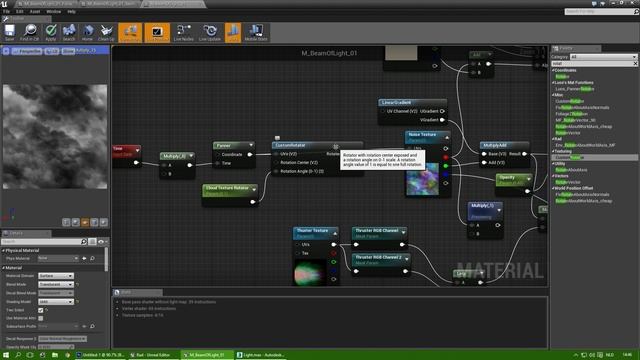
Task: Click Find in CB toolbar icon
Action: pyautogui.click(x=29, y=32)
